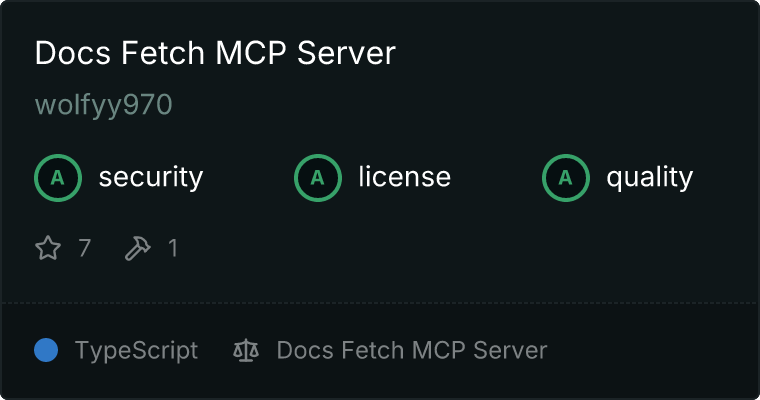Click the security grade A badge
The height and width of the screenshot is (400, 760).
tap(58, 178)
